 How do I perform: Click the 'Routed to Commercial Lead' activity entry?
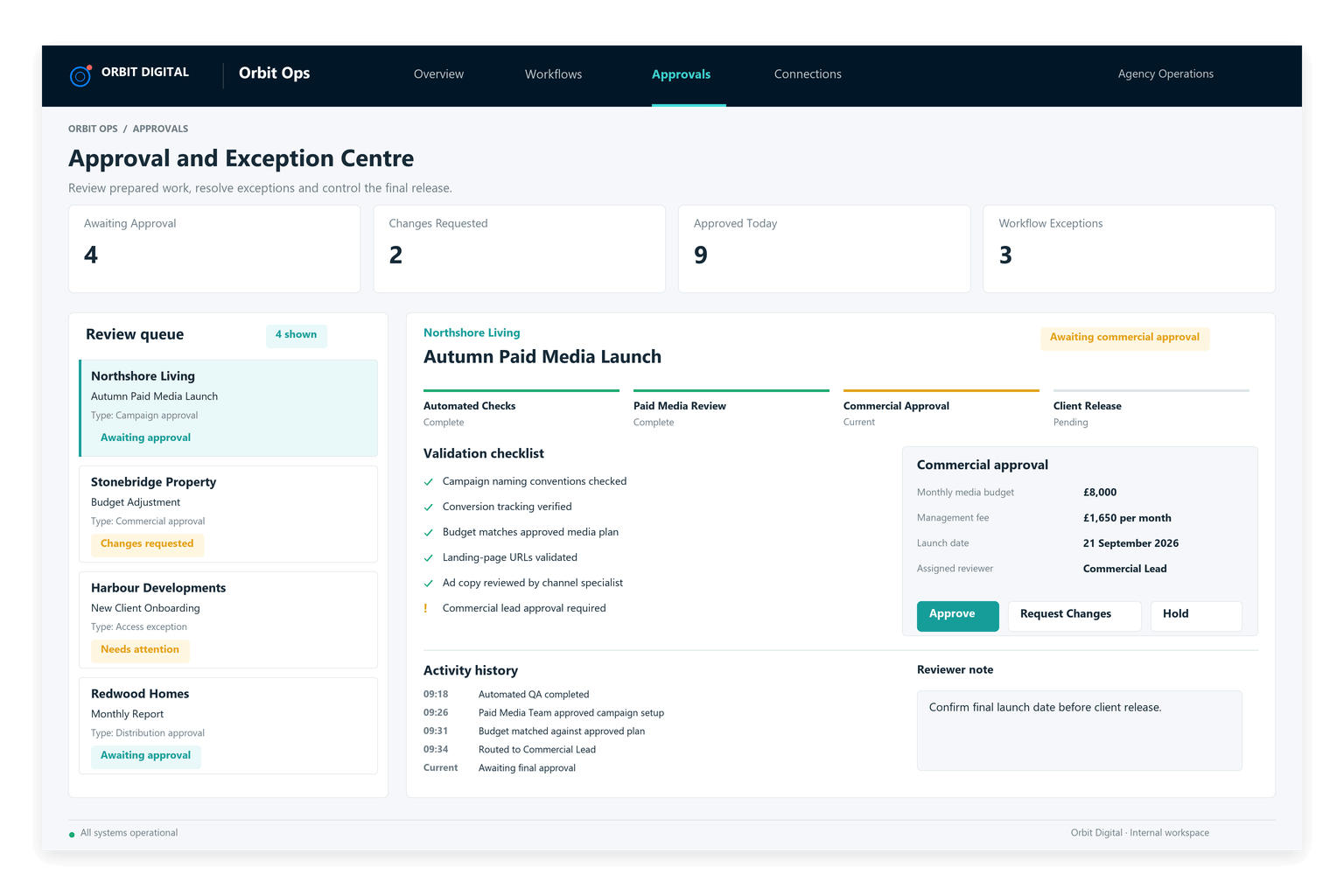pyautogui.click(x=537, y=750)
